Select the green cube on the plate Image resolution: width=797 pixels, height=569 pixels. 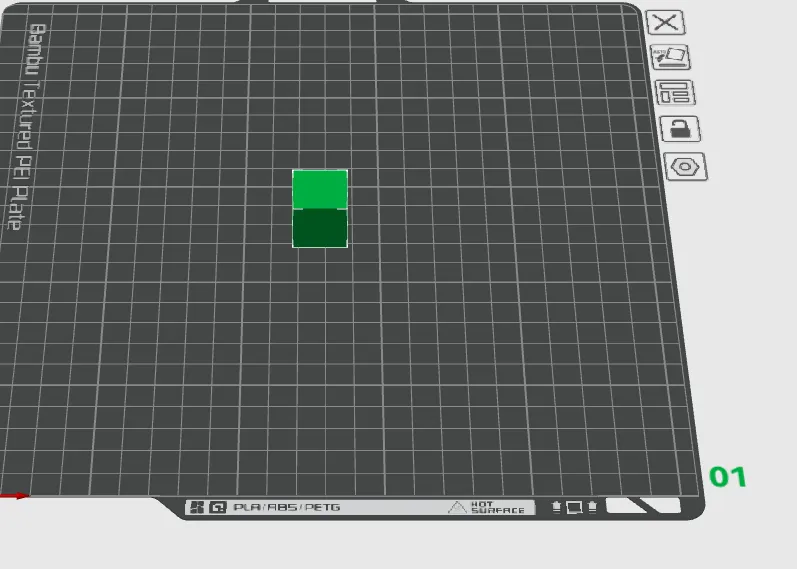(320, 209)
